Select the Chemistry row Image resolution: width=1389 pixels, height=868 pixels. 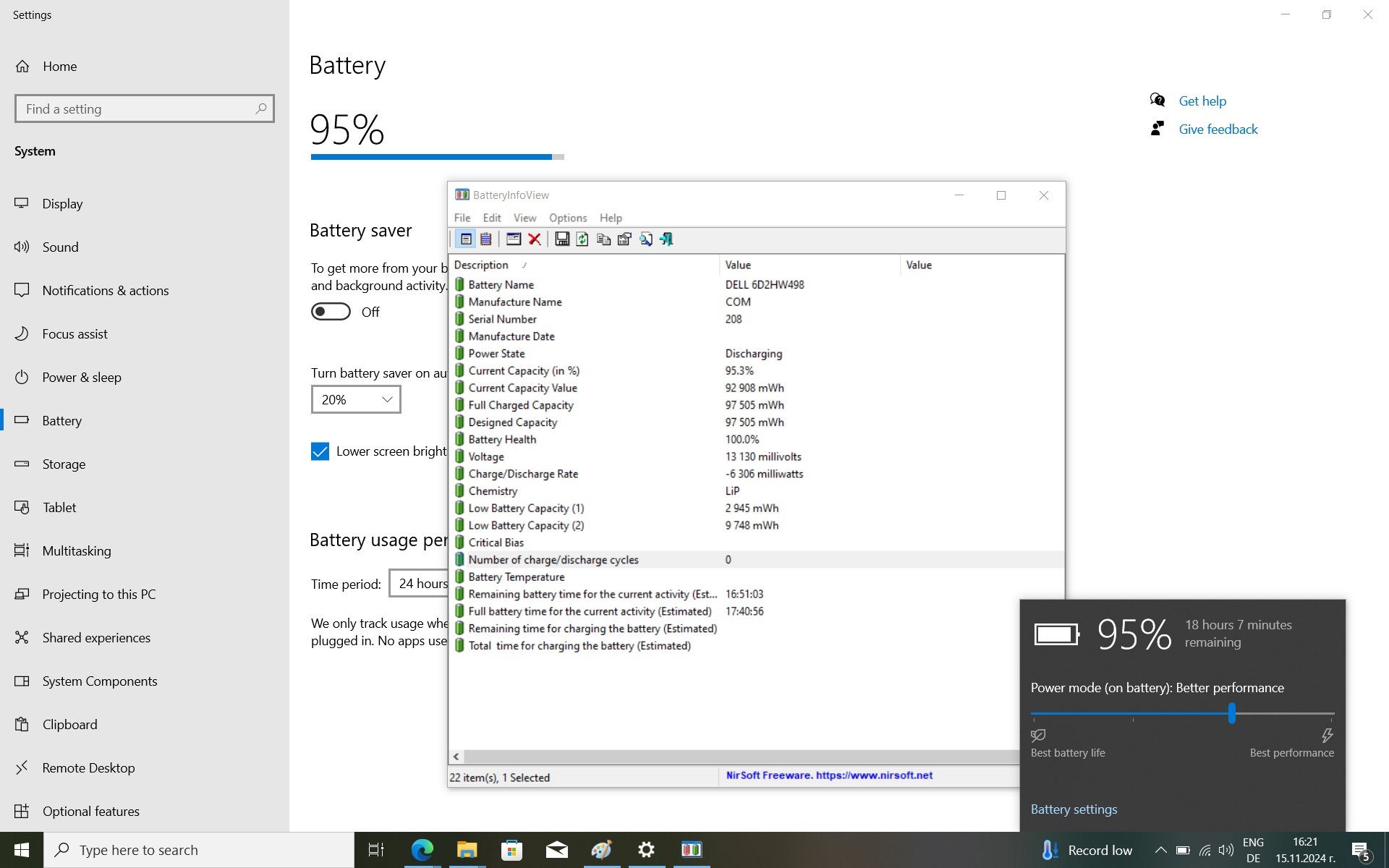pyautogui.click(x=756, y=491)
